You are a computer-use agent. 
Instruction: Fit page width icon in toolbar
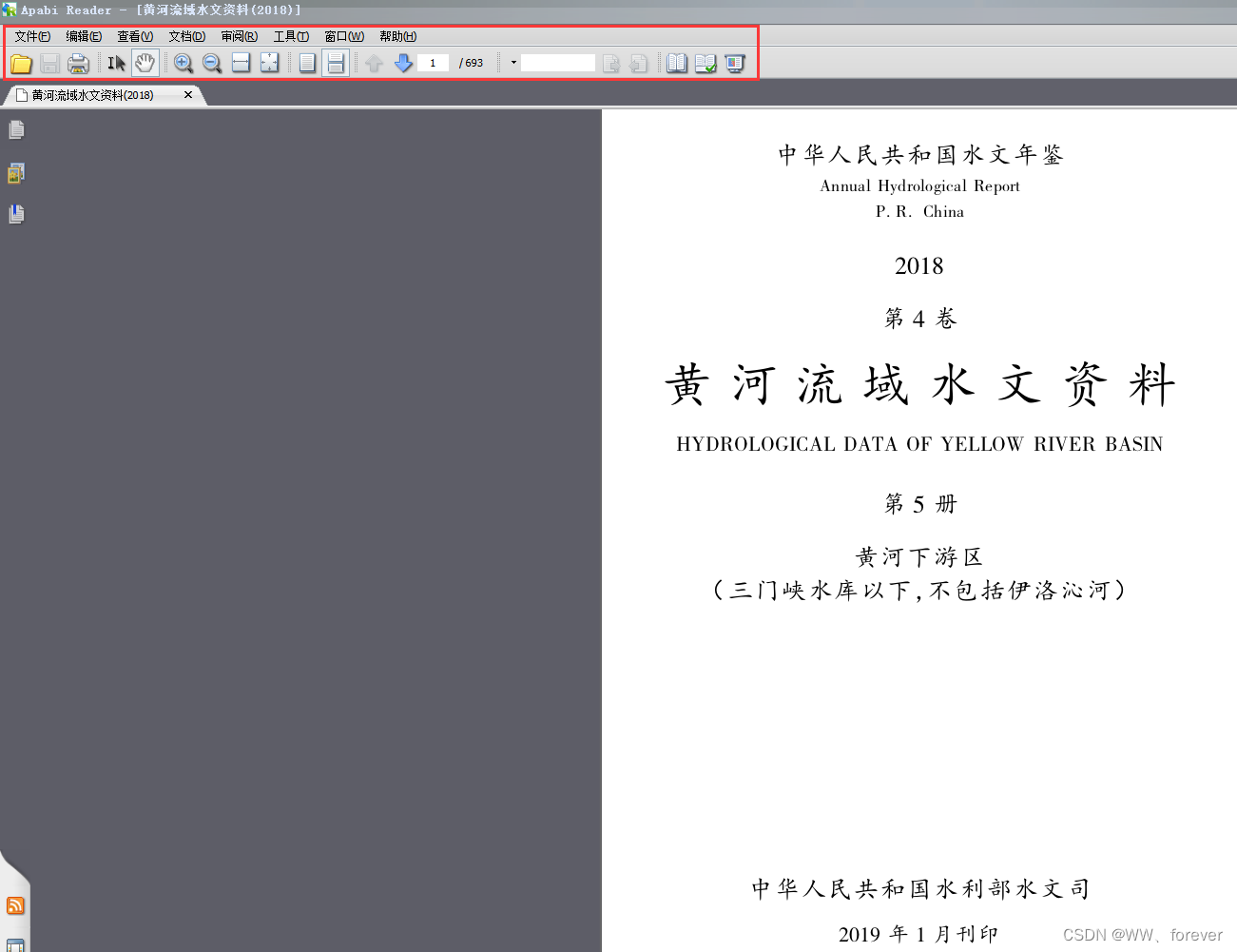(242, 64)
